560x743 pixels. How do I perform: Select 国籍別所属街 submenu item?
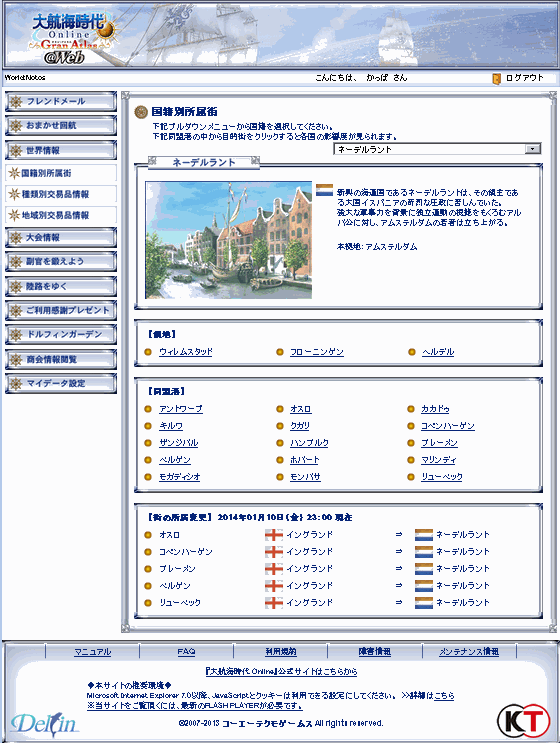click(61, 173)
